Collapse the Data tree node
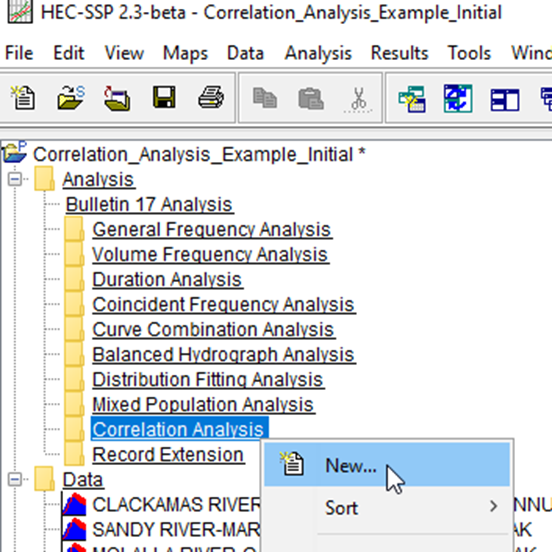 pyautogui.click(x=15, y=479)
